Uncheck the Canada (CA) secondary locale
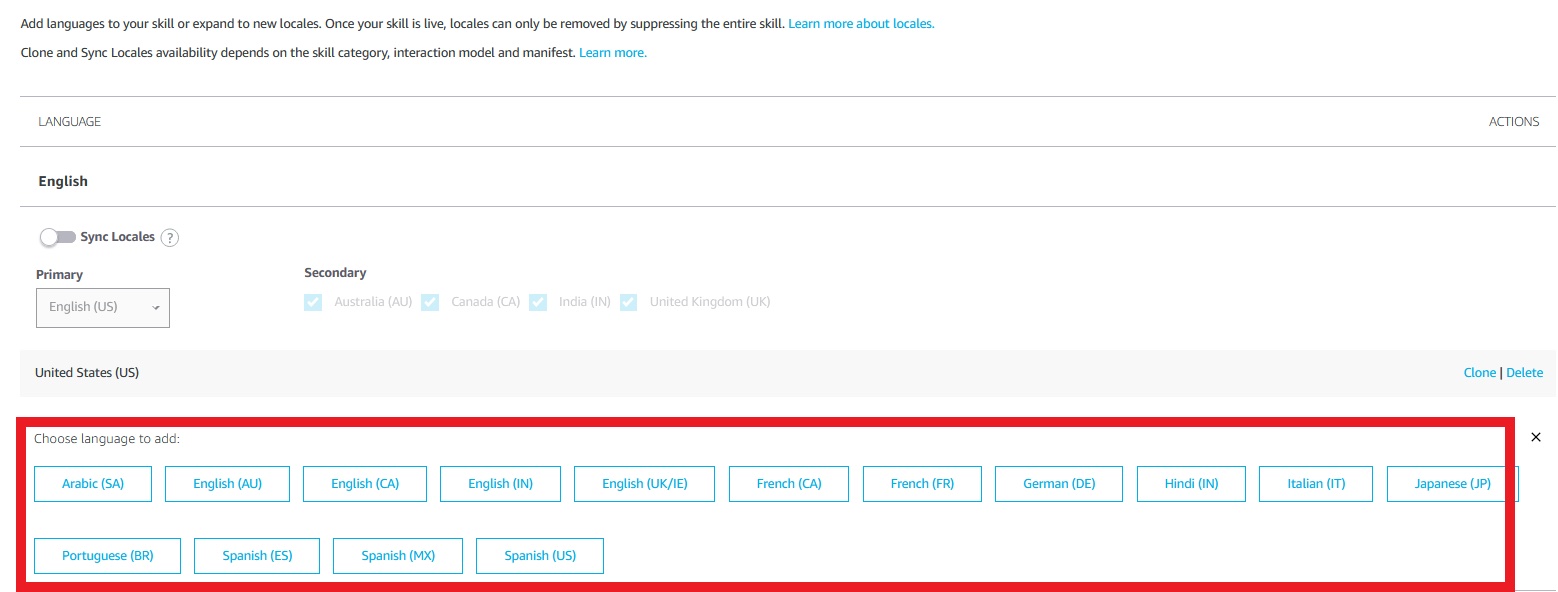1558x592 pixels. 429,301
